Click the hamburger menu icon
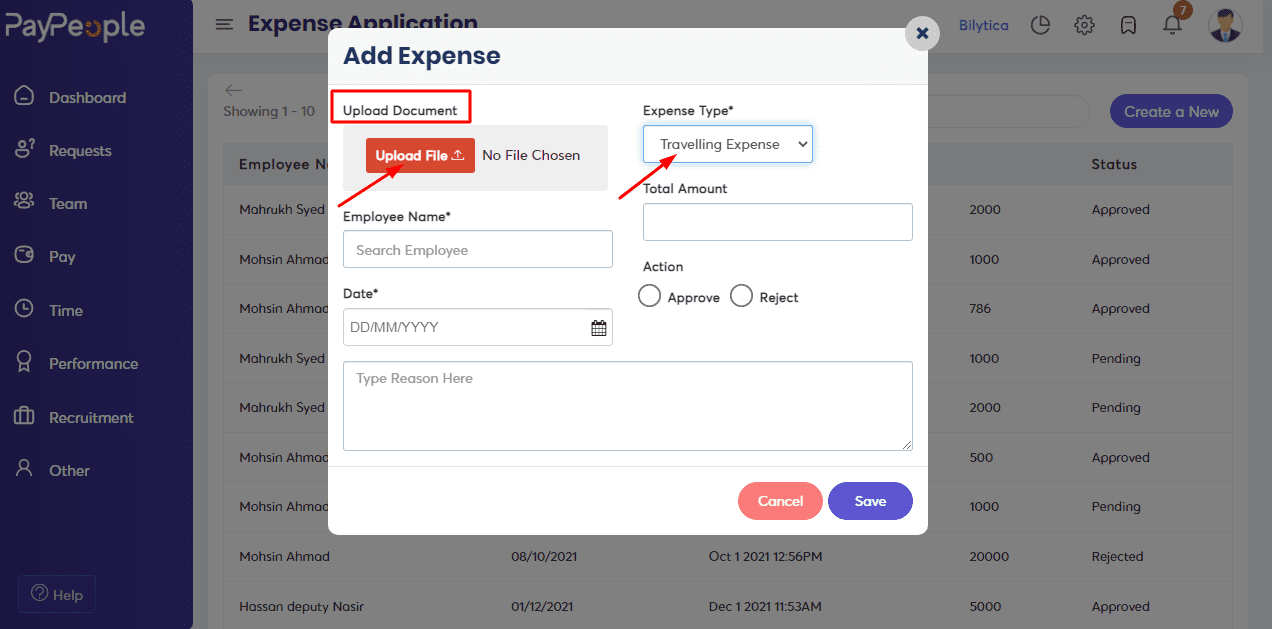The height and width of the screenshot is (629, 1272). [x=224, y=25]
